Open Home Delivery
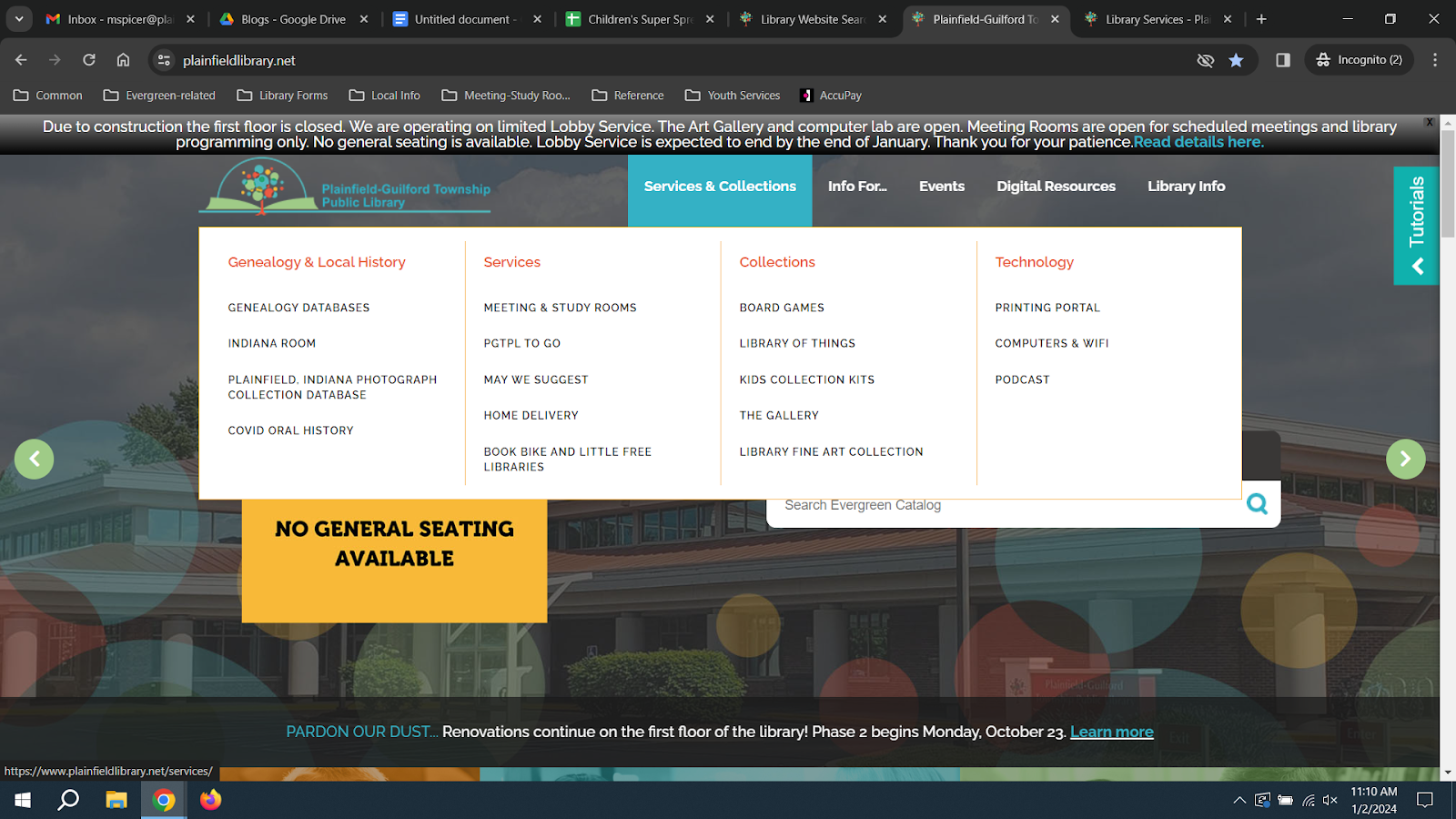The image size is (1456, 819). [531, 416]
